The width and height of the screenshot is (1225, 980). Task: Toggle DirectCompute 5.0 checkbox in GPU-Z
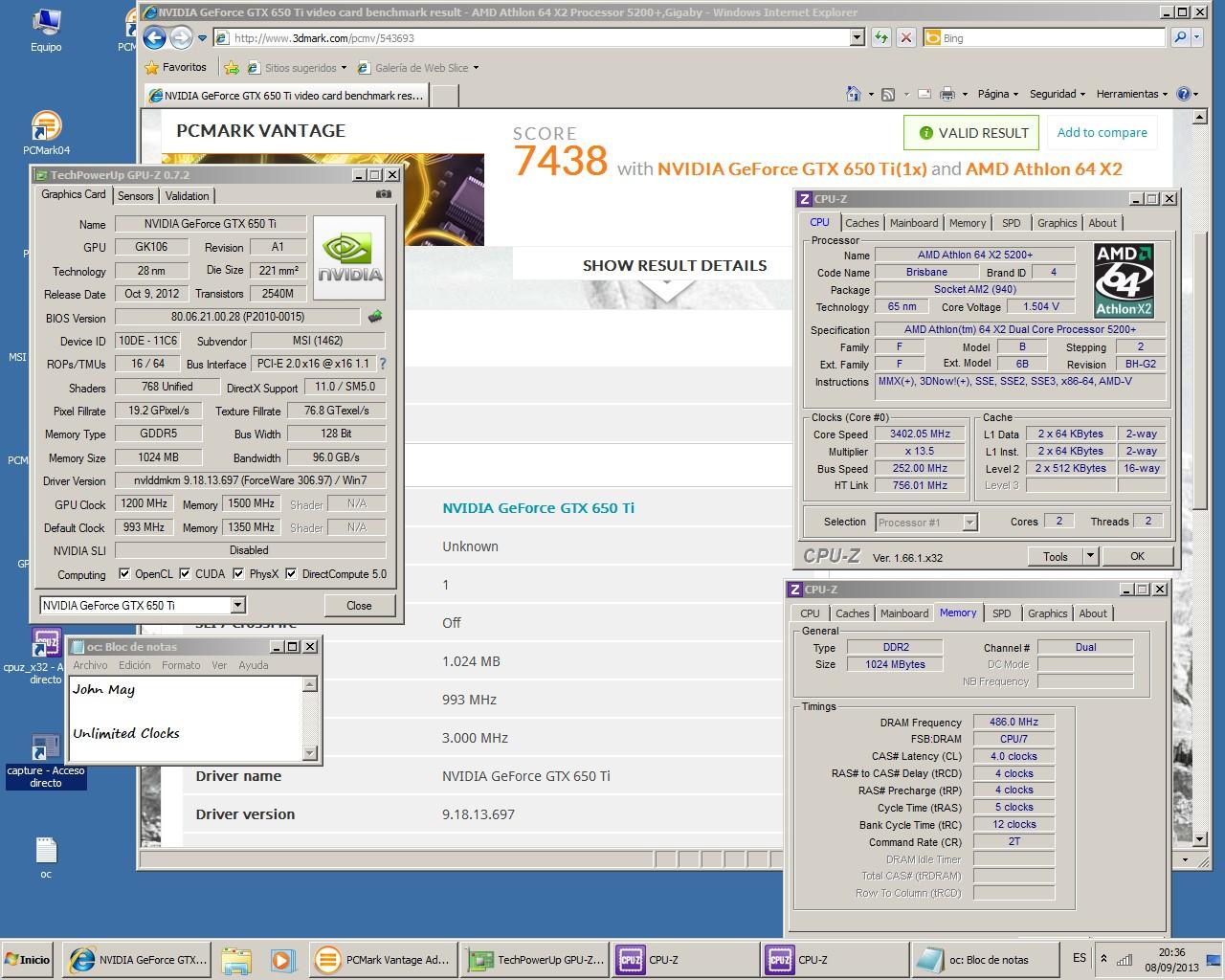pyautogui.click(x=291, y=574)
